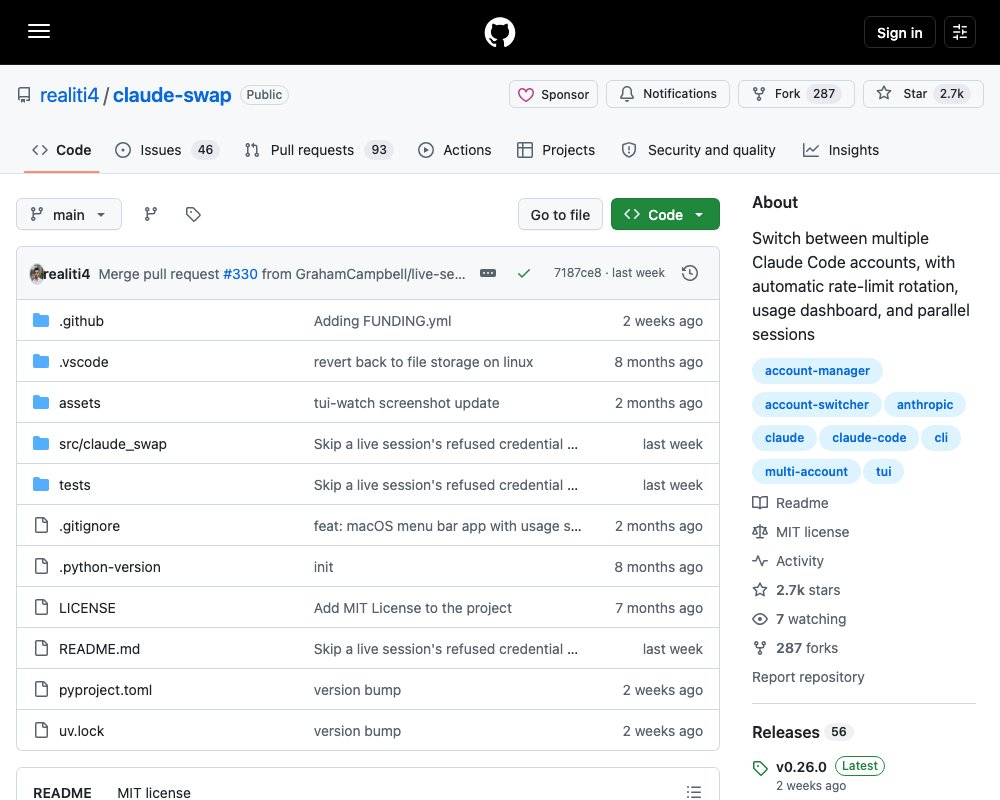Sponsor this repository
Viewport: 1000px width, 800px height.
(x=553, y=94)
